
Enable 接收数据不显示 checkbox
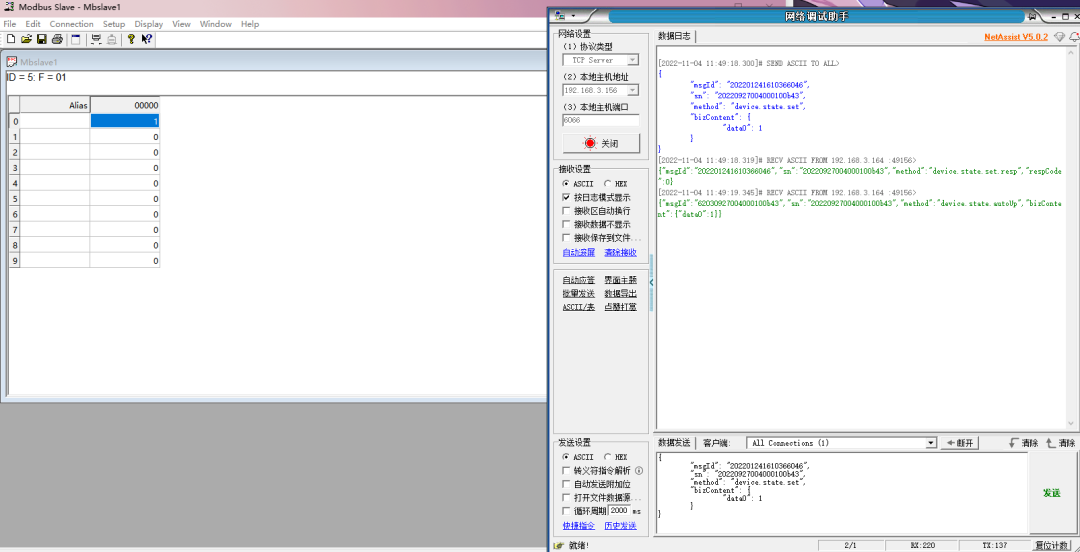click(x=566, y=224)
